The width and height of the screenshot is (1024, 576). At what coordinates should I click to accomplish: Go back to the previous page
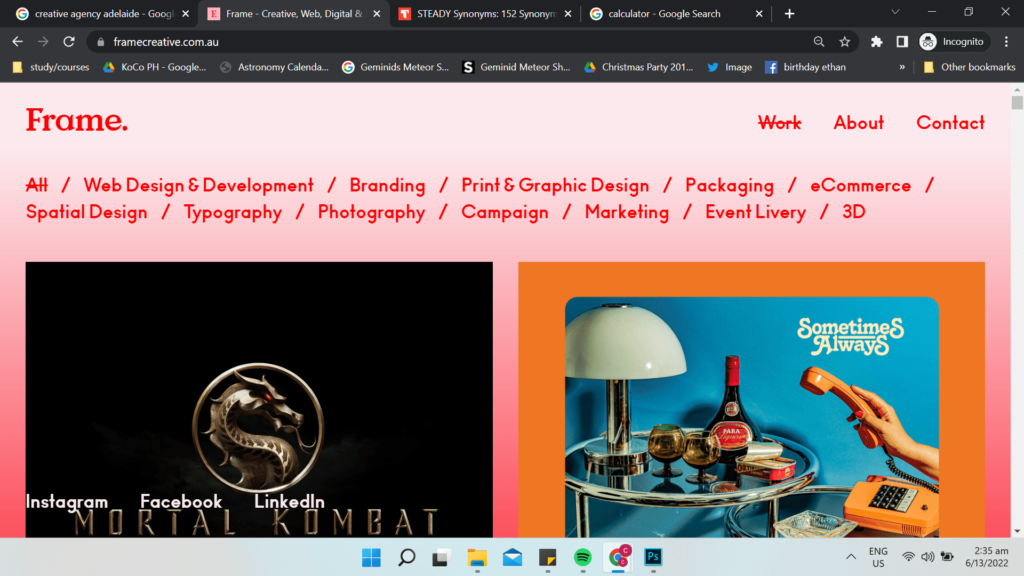18,42
